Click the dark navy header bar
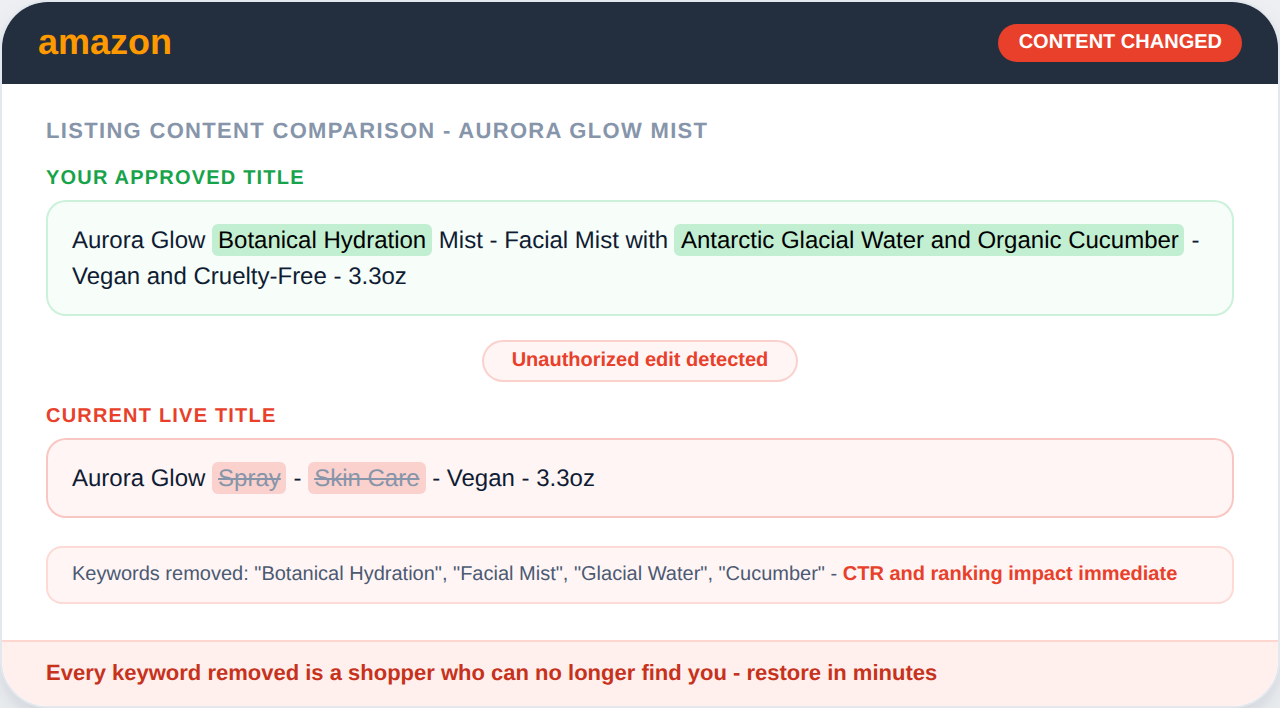Viewport: 1280px width, 708px height. pyautogui.click(x=600, y=42)
